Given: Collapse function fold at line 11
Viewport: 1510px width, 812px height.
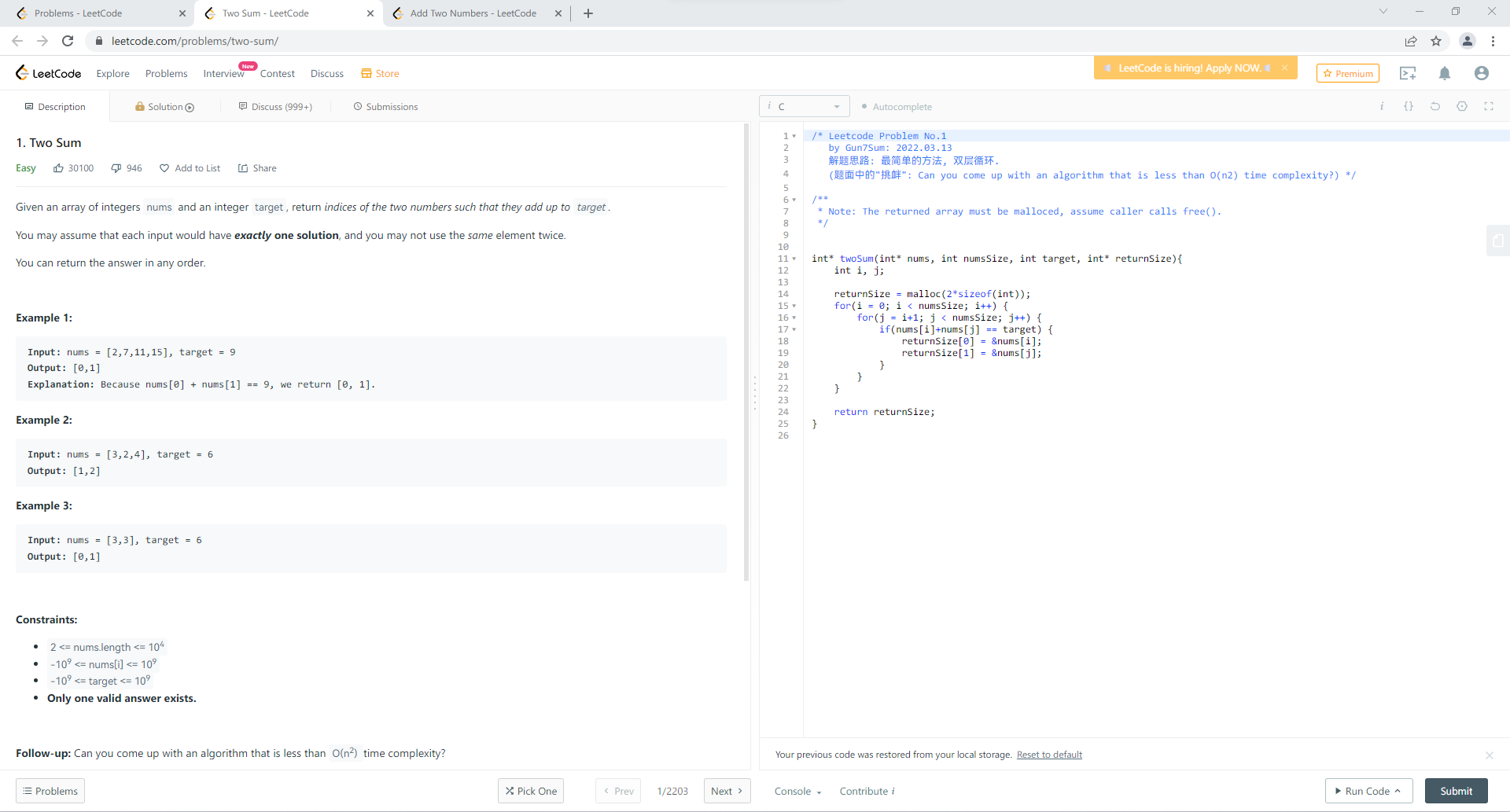Looking at the screenshot, I should [794, 259].
